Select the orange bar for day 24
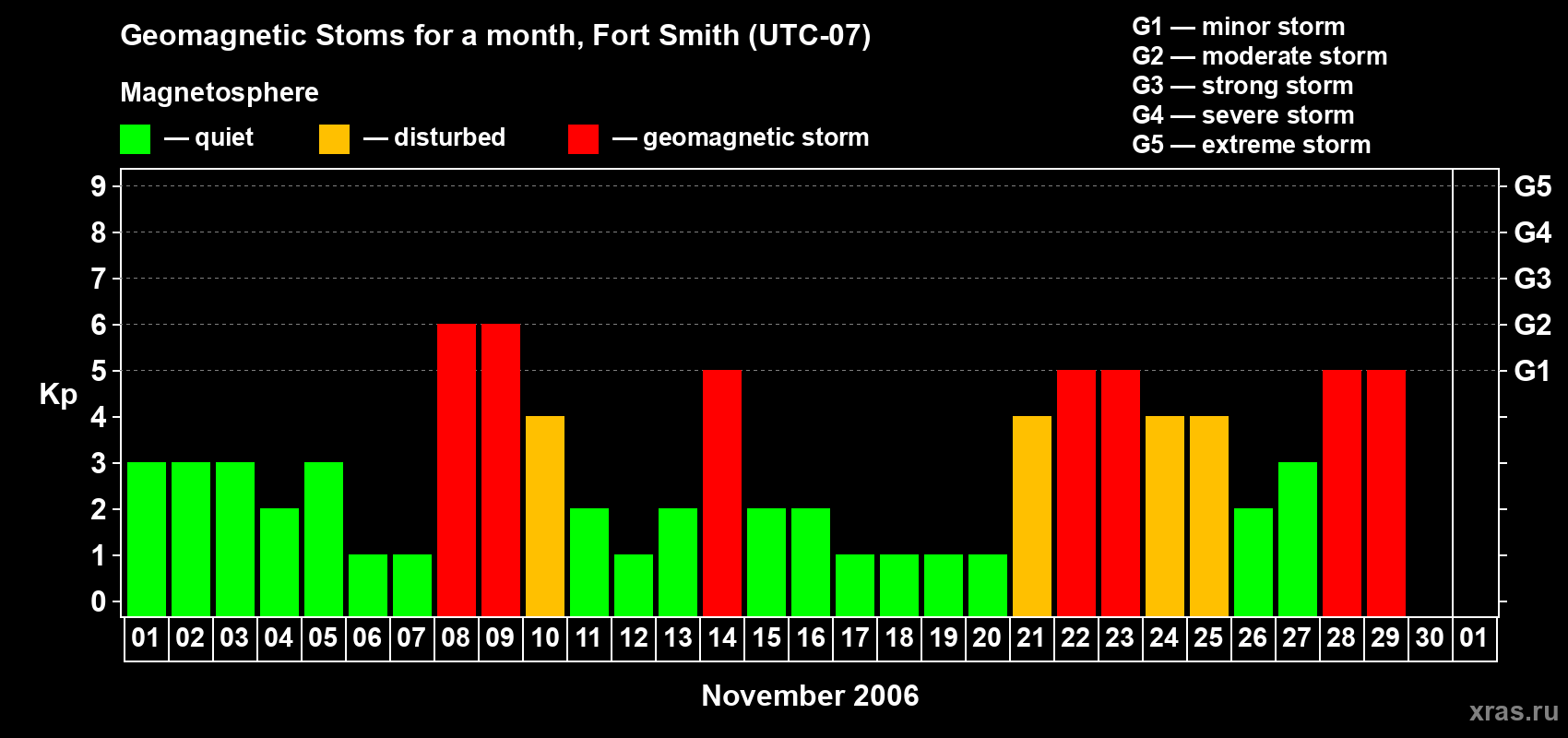Viewport: 1568px width, 738px height. tap(1165, 516)
